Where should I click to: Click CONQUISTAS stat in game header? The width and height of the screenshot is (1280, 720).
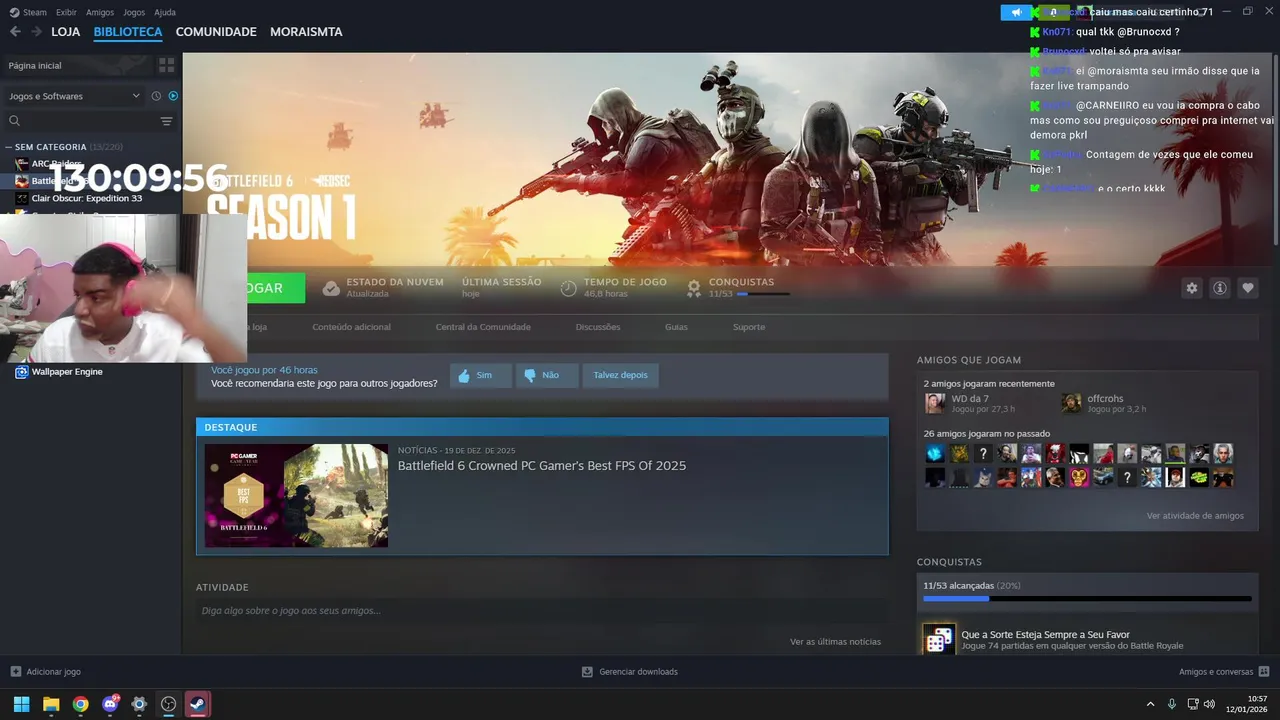(x=741, y=287)
